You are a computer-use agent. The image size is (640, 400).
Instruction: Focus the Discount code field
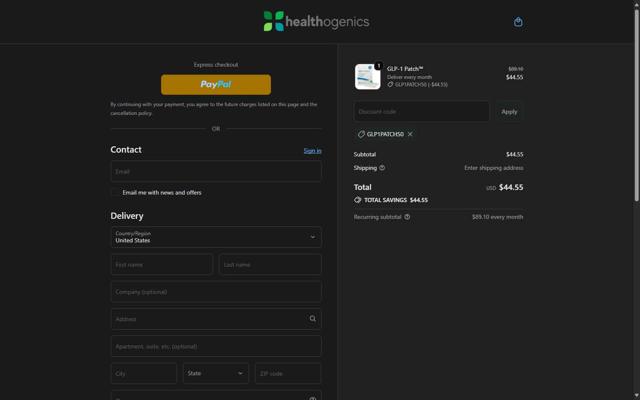coord(422,111)
